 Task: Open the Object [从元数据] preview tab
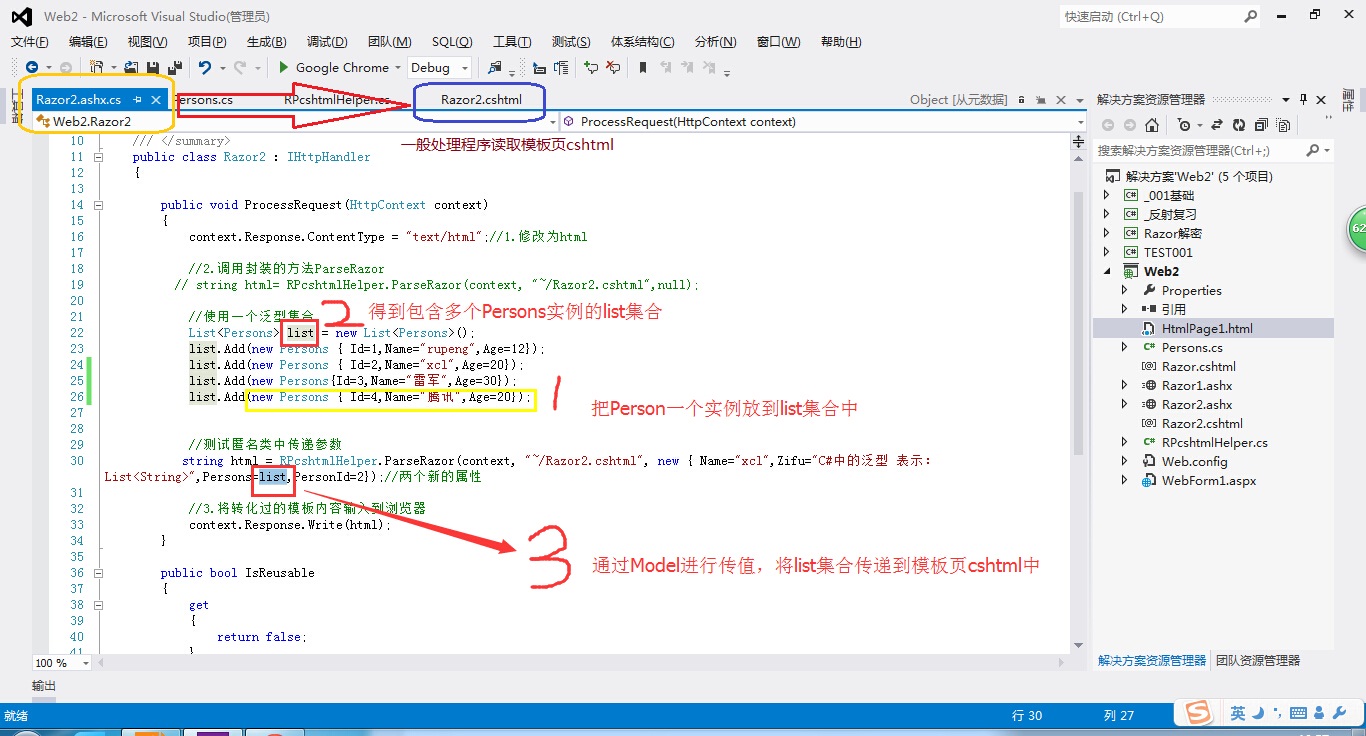958,100
